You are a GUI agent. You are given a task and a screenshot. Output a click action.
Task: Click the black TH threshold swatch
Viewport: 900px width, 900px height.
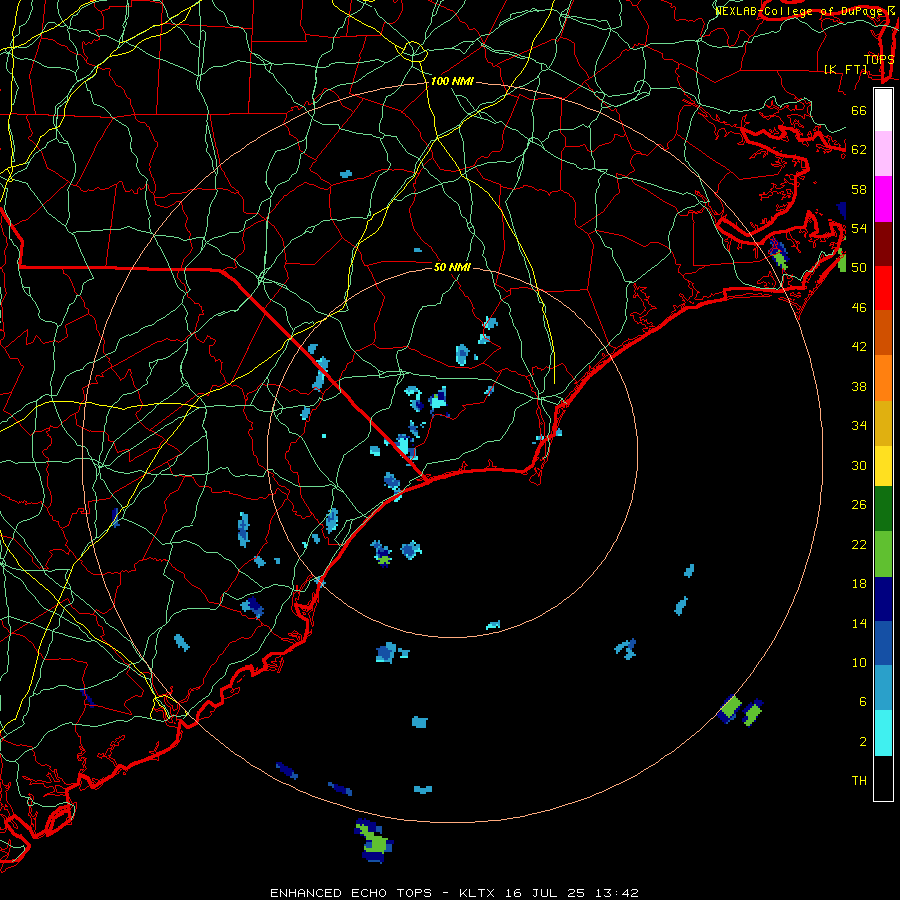[x=883, y=778]
